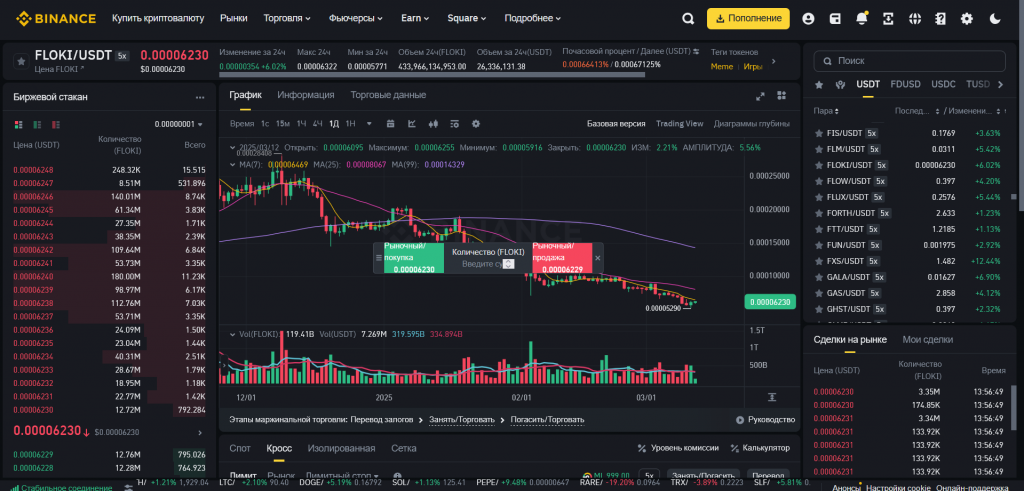Favorite the FLOW/USDT pair star

[x=818, y=181]
